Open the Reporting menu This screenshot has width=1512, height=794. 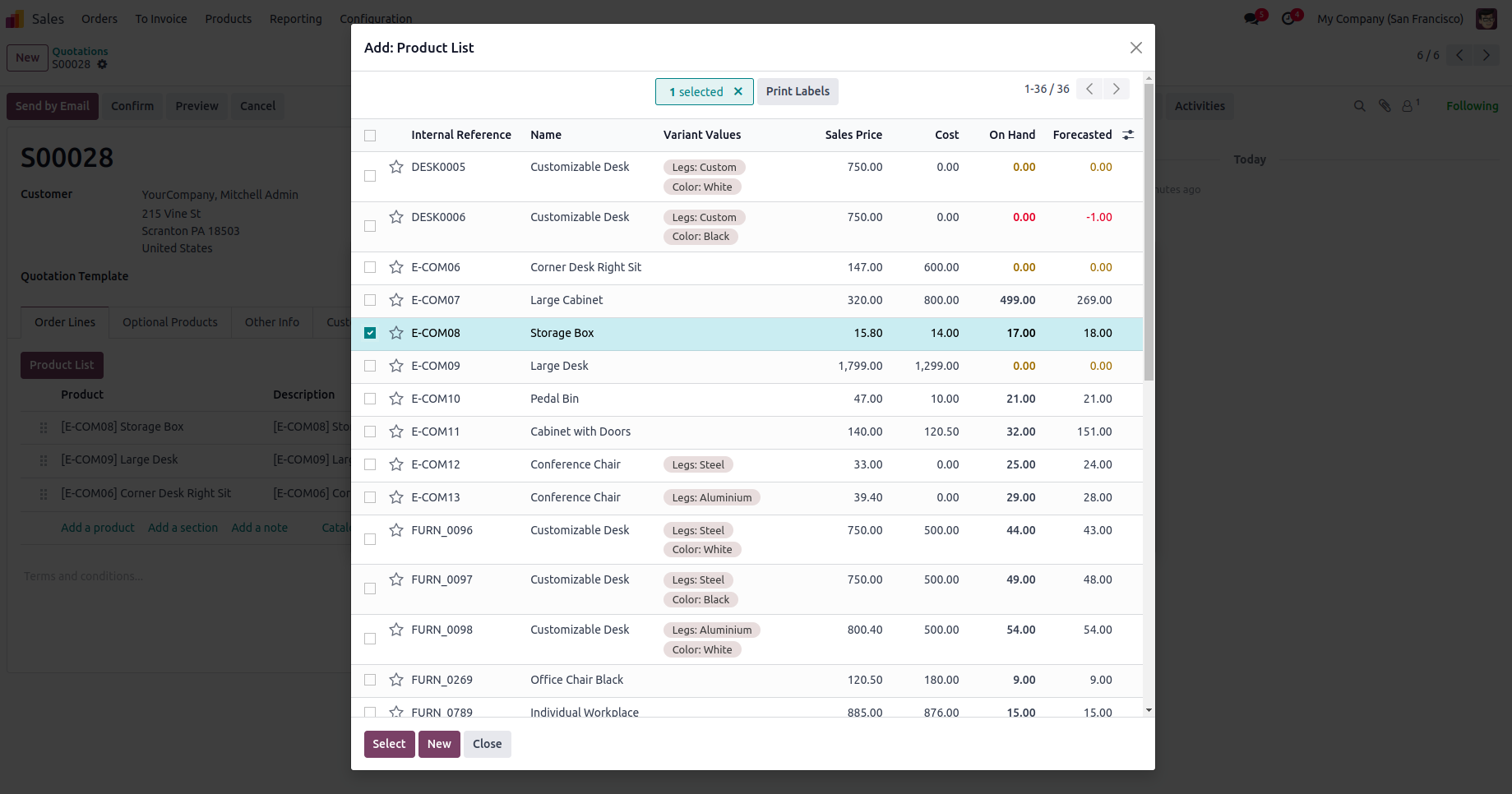pyautogui.click(x=296, y=19)
